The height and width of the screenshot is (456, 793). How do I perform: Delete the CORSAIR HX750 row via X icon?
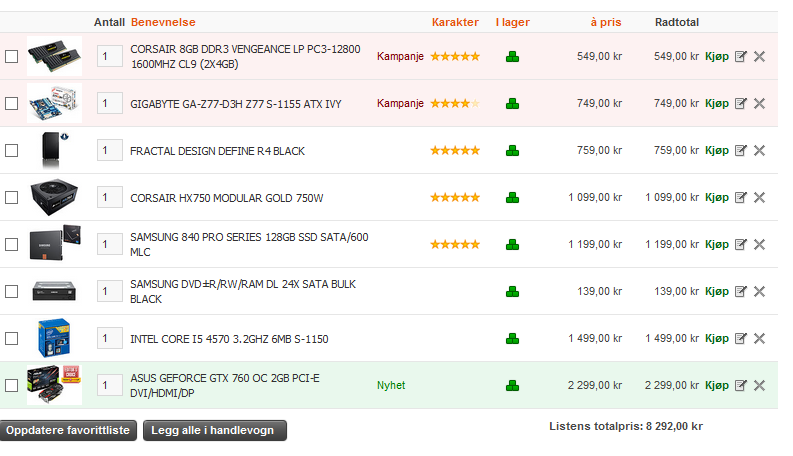tap(759, 197)
